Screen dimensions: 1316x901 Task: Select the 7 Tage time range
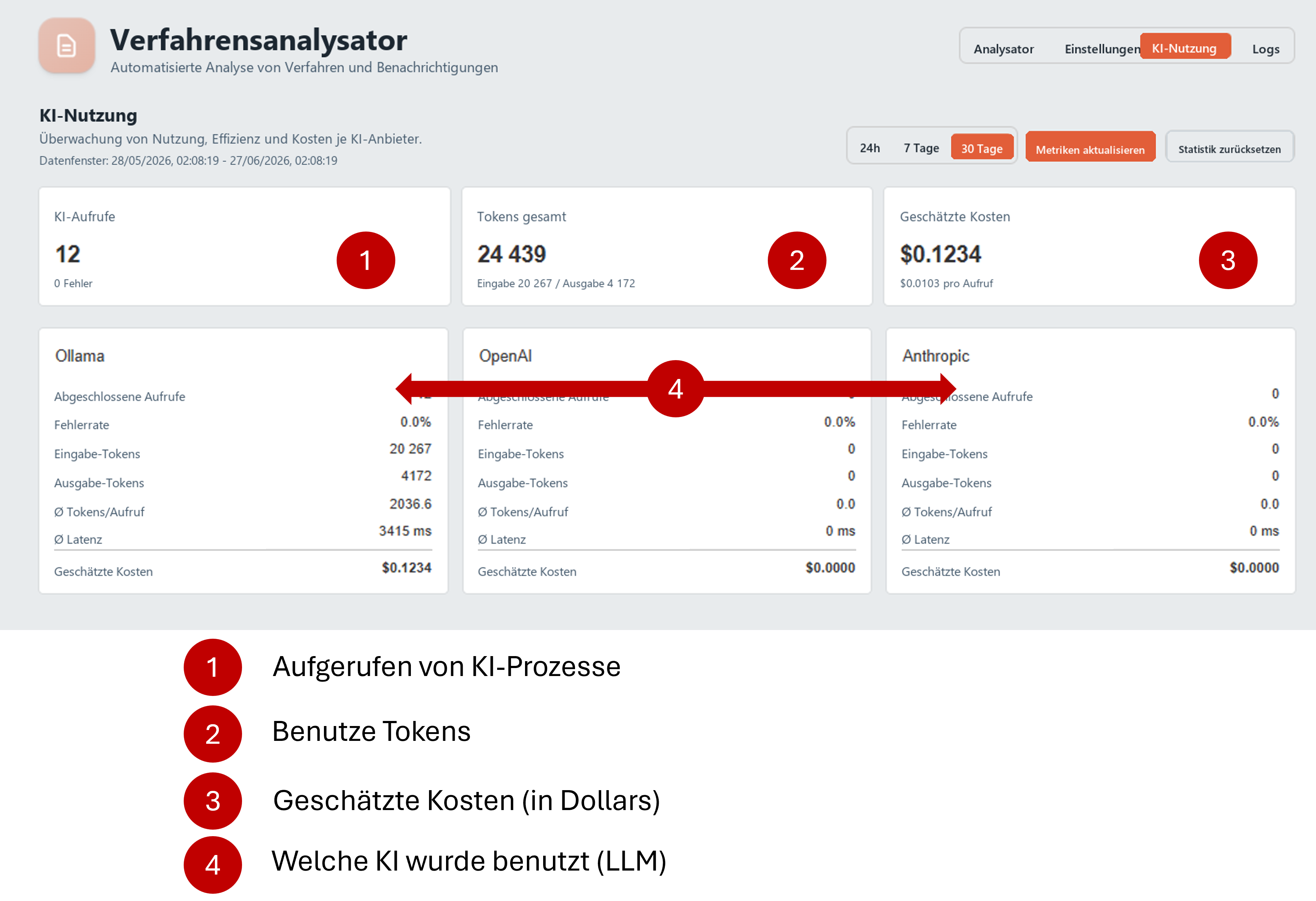coord(921,148)
